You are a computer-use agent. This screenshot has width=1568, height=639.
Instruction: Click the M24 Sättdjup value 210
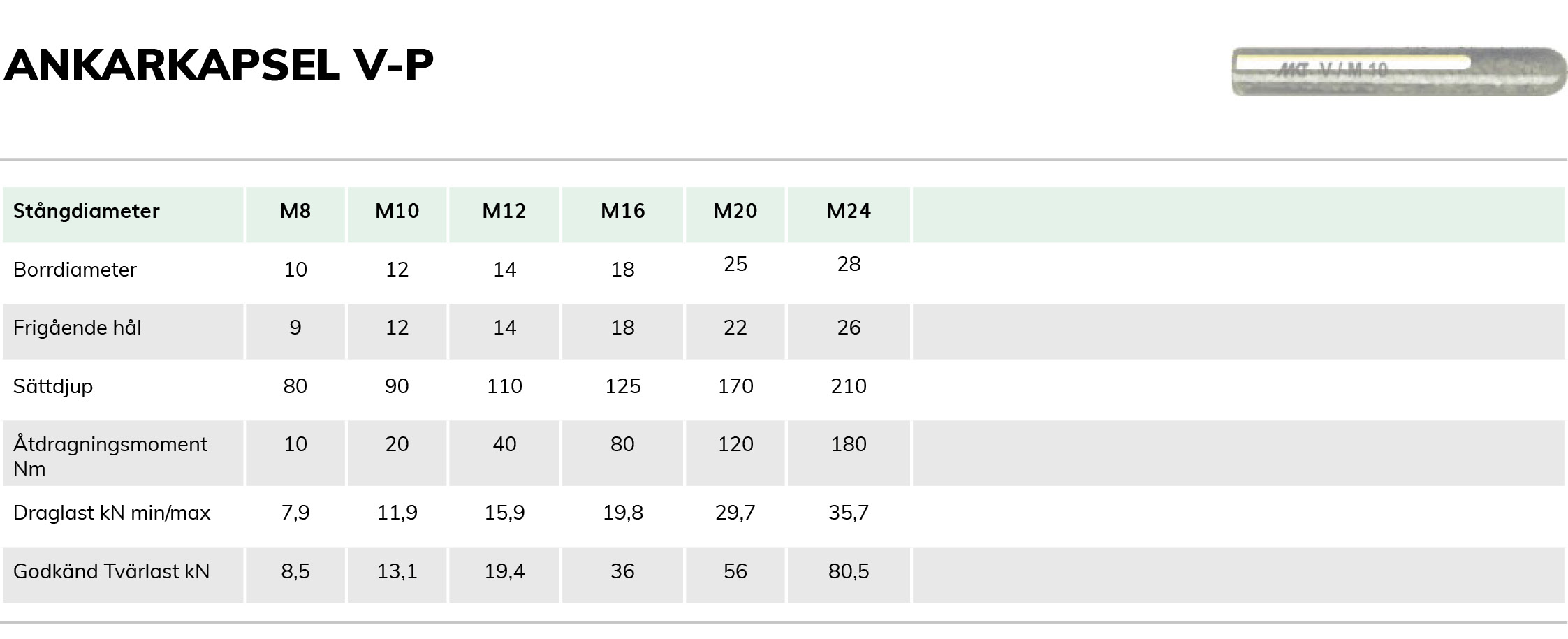click(x=849, y=386)
